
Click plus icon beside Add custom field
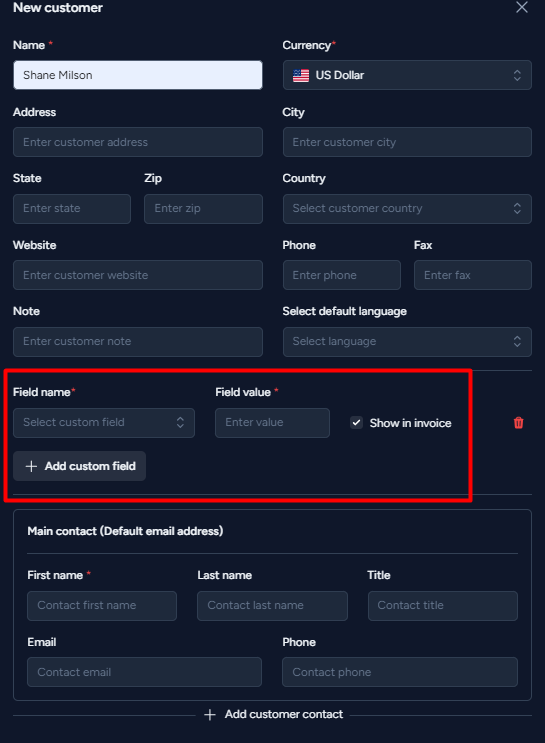pyautogui.click(x=31, y=466)
